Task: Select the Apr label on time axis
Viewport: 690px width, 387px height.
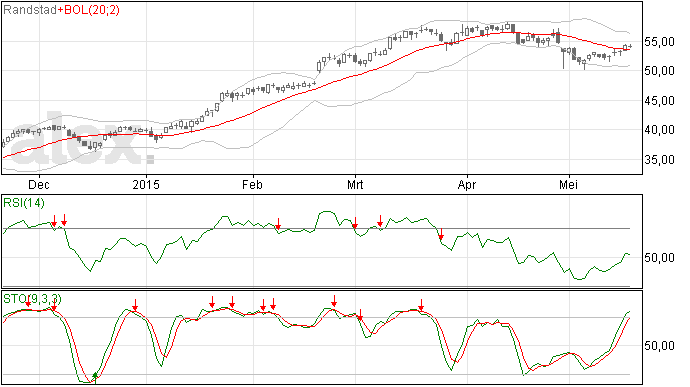Action: 466,184
